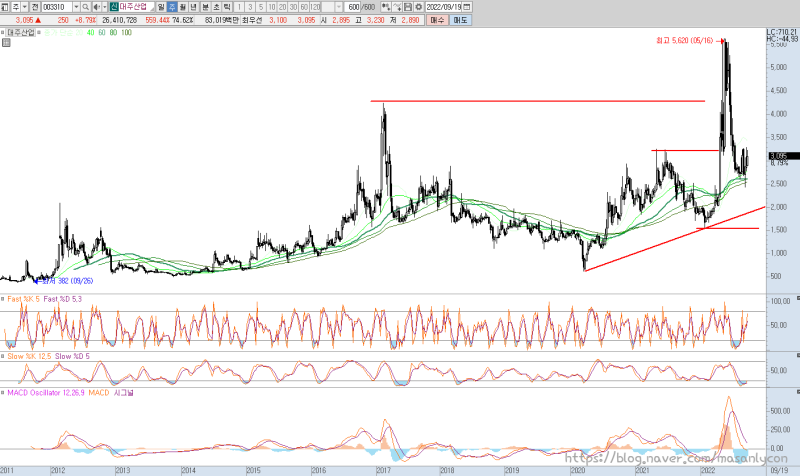Switch to yearly chart with 년 button
The width and height of the screenshot is (800, 476).
pyautogui.click(x=193, y=7)
